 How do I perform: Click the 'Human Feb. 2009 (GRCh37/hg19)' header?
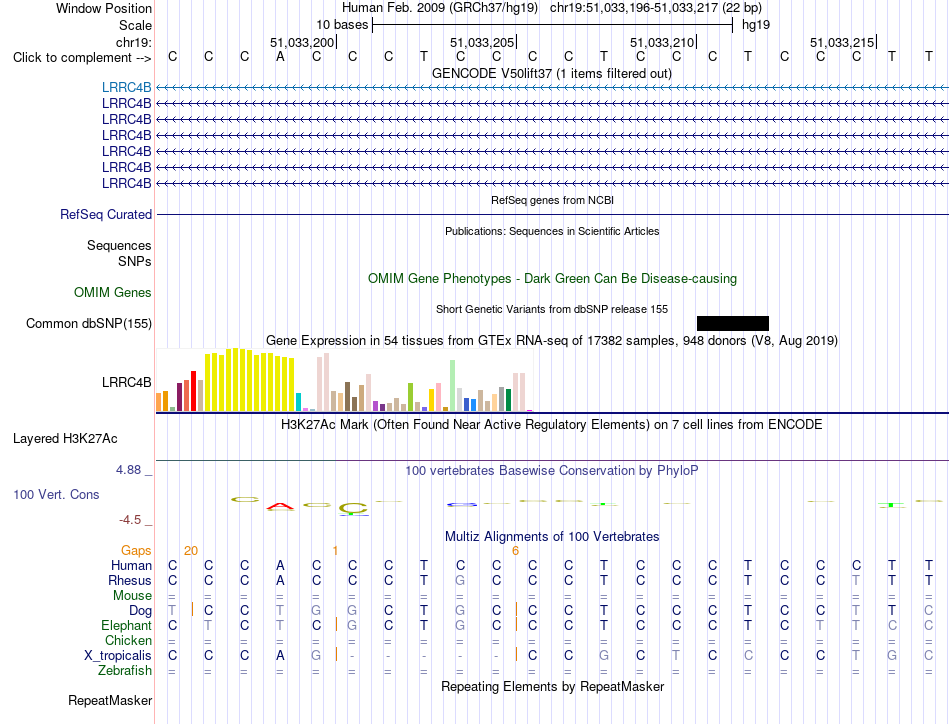tap(439, 8)
